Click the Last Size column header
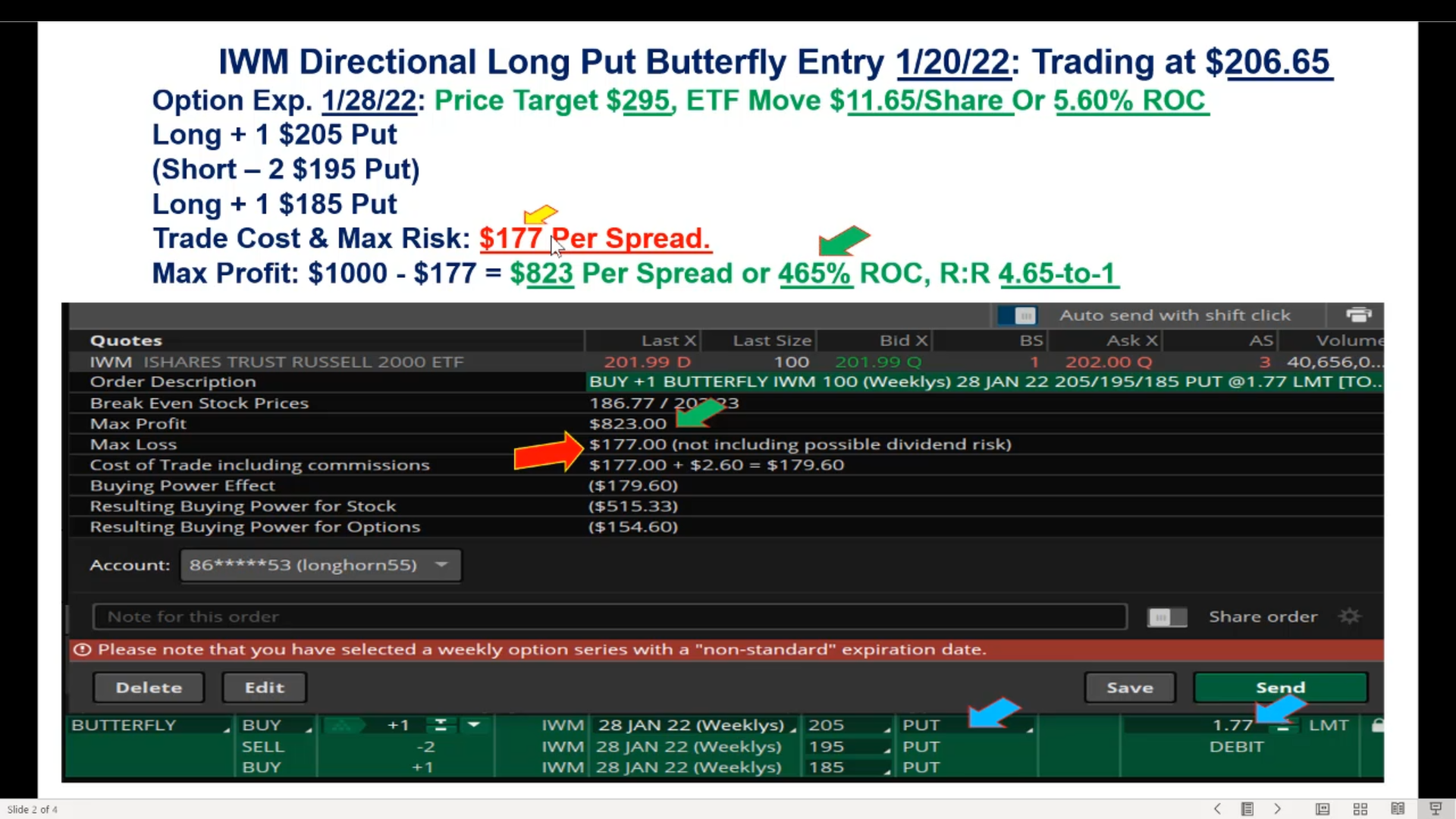1456x819 pixels. pos(772,340)
